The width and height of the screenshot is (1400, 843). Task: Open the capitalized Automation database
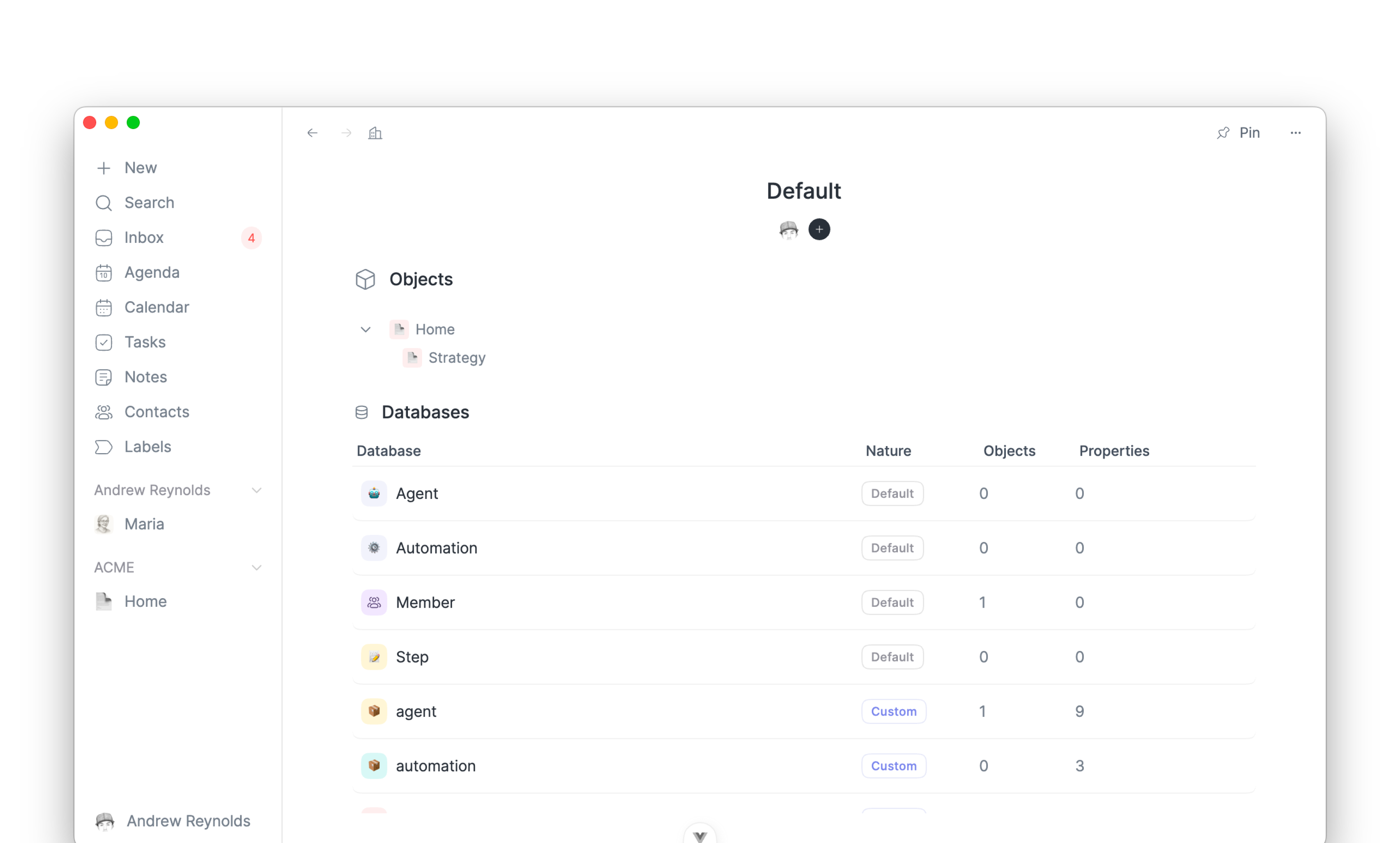coord(436,548)
